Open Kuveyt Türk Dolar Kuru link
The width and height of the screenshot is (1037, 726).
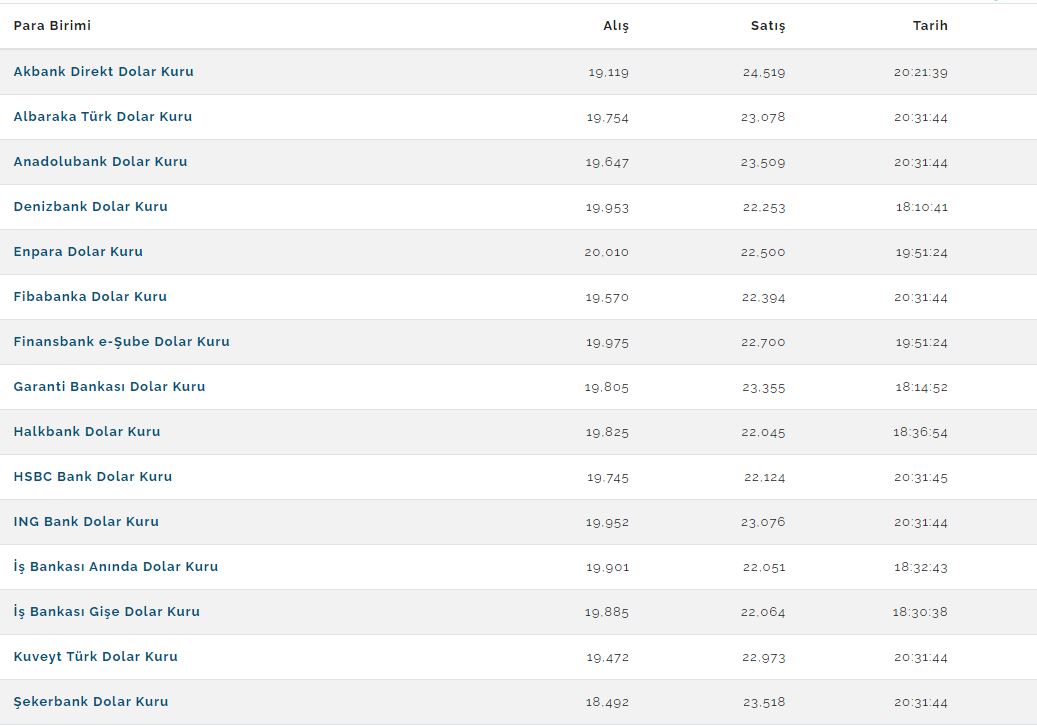96,656
